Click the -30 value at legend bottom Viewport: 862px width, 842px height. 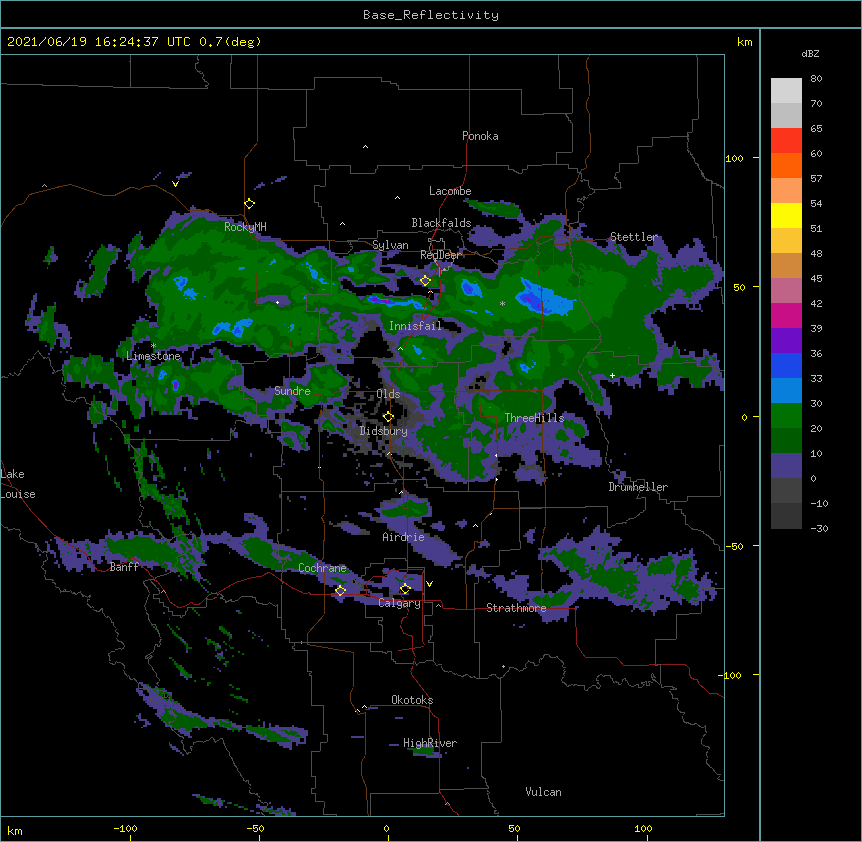819,528
